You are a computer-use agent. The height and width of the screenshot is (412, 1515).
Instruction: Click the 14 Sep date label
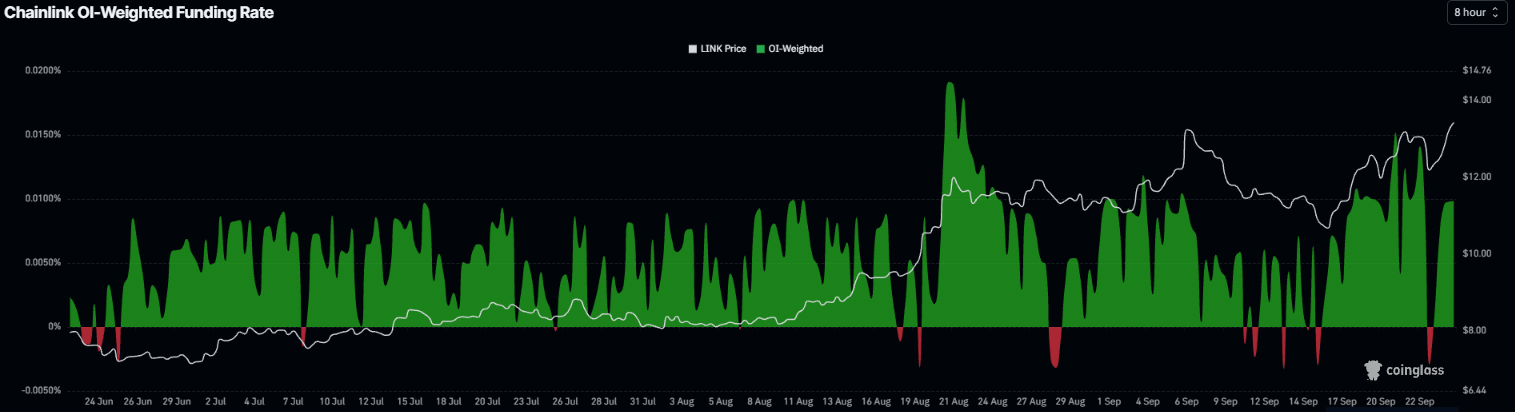(x=1302, y=401)
